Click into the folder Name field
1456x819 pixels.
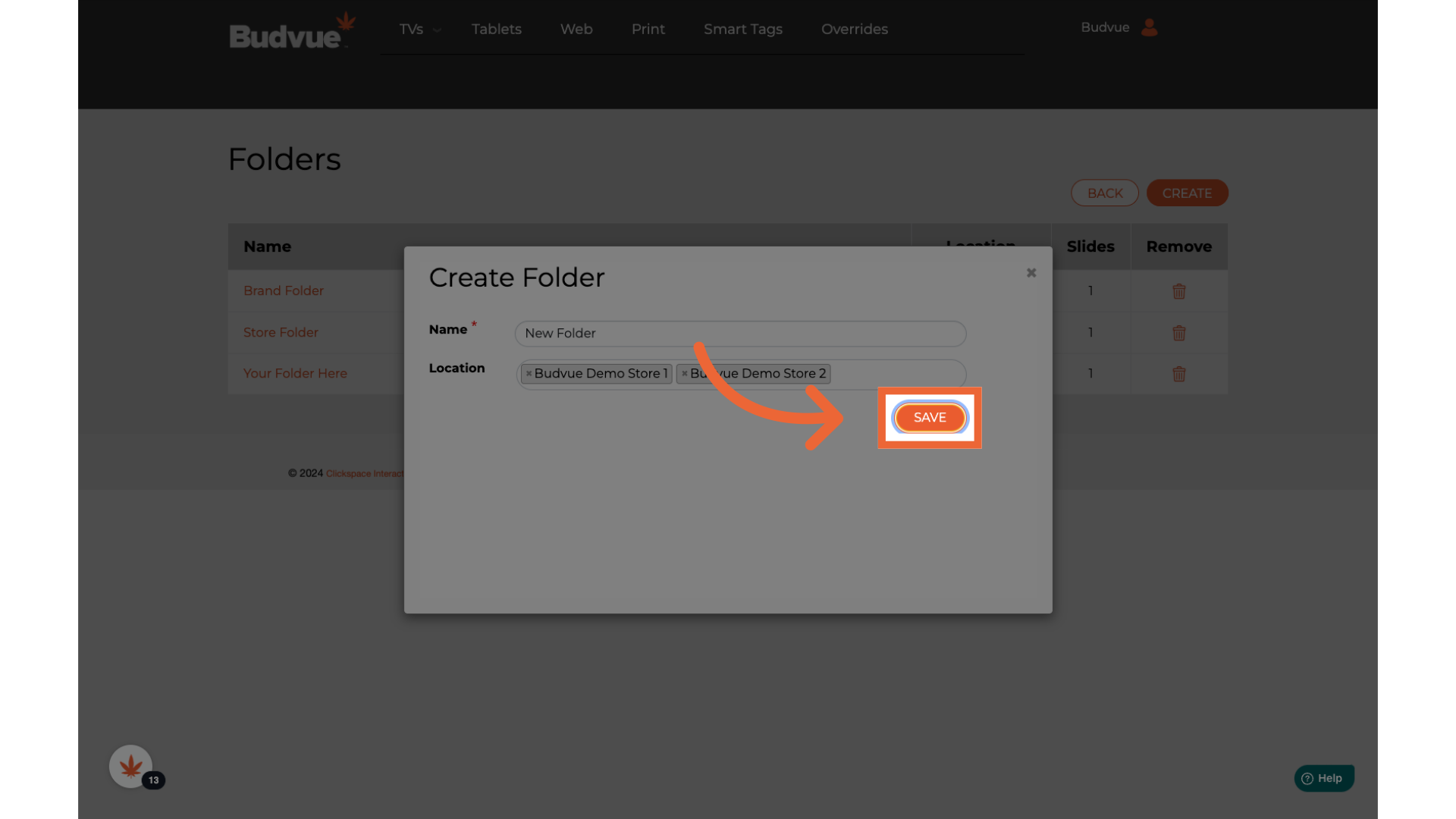(739, 334)
